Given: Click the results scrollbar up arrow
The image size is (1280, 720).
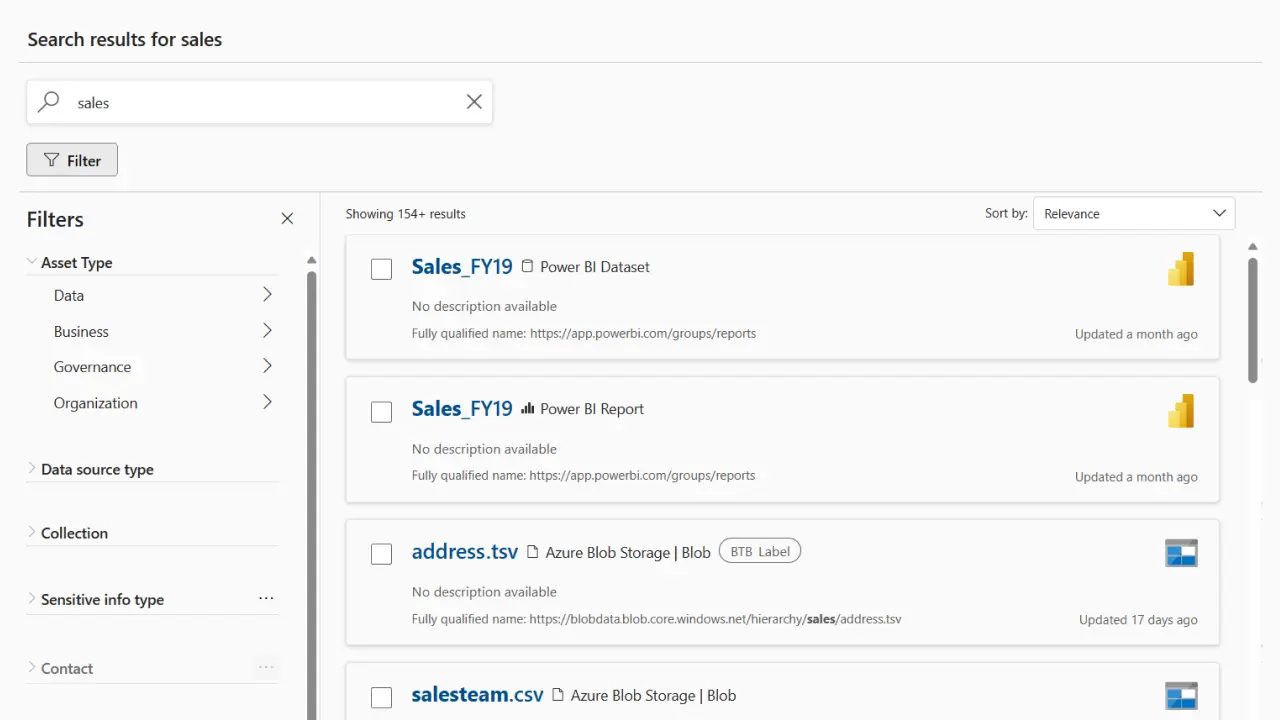Looking at the screenshot, I should click(1253, 246).
